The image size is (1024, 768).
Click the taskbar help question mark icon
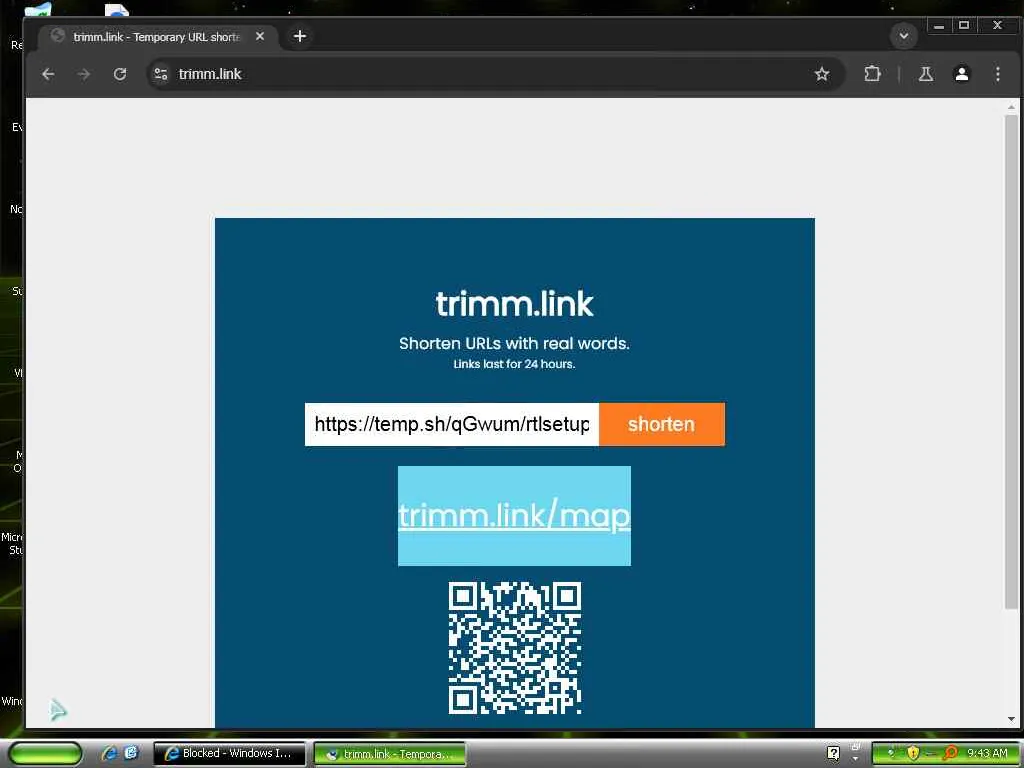point(833,754)
